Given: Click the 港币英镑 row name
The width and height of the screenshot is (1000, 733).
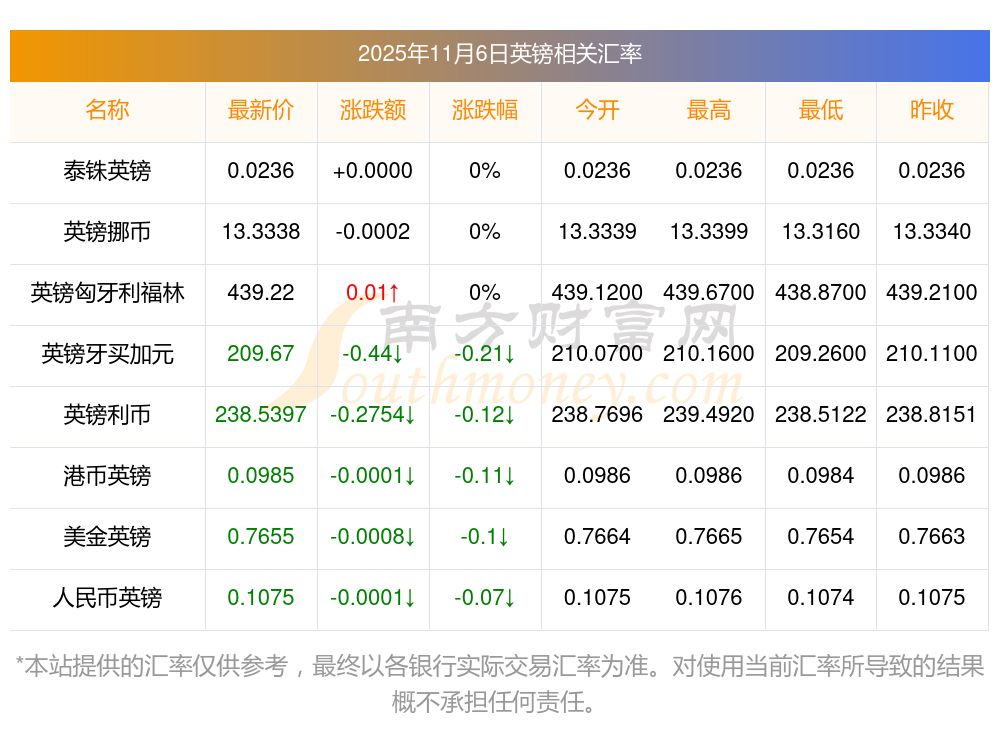Looking at the screenshot, I should pos(107,476).
